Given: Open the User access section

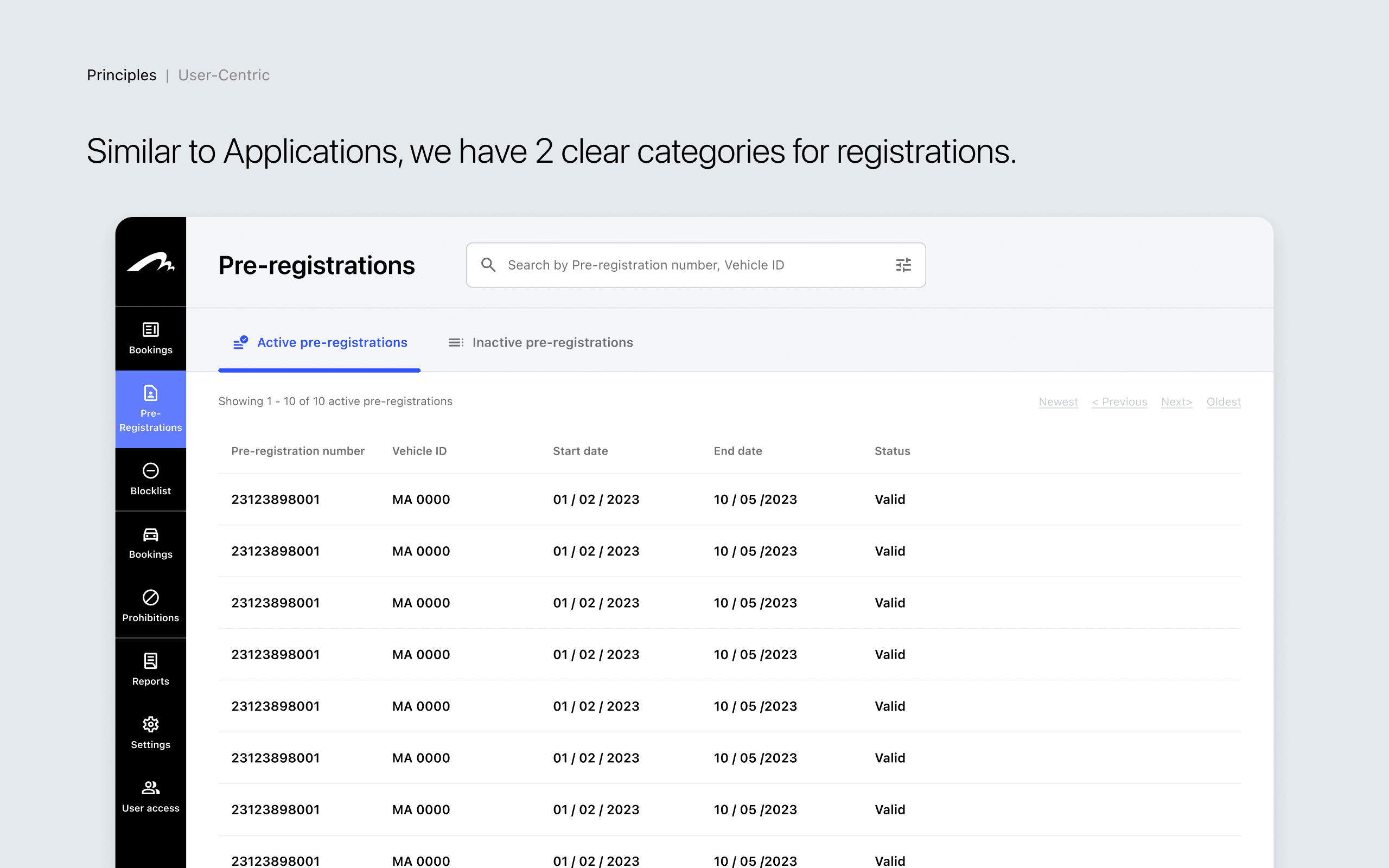Looking at the screenshot, I should click(x=150, y=796).
